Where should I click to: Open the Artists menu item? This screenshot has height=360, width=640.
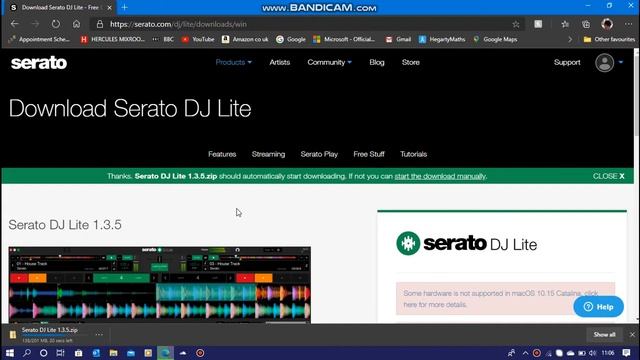280,62
